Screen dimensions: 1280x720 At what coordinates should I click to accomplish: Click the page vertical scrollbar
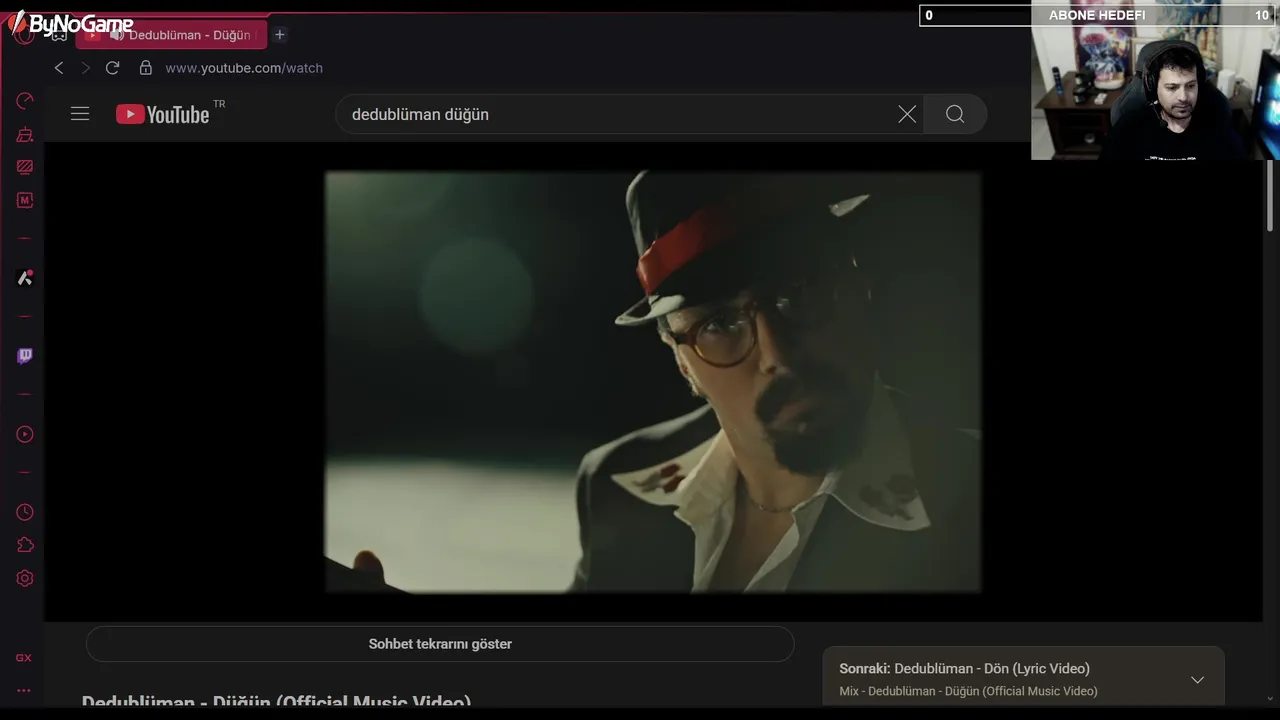pos(1270,197)
